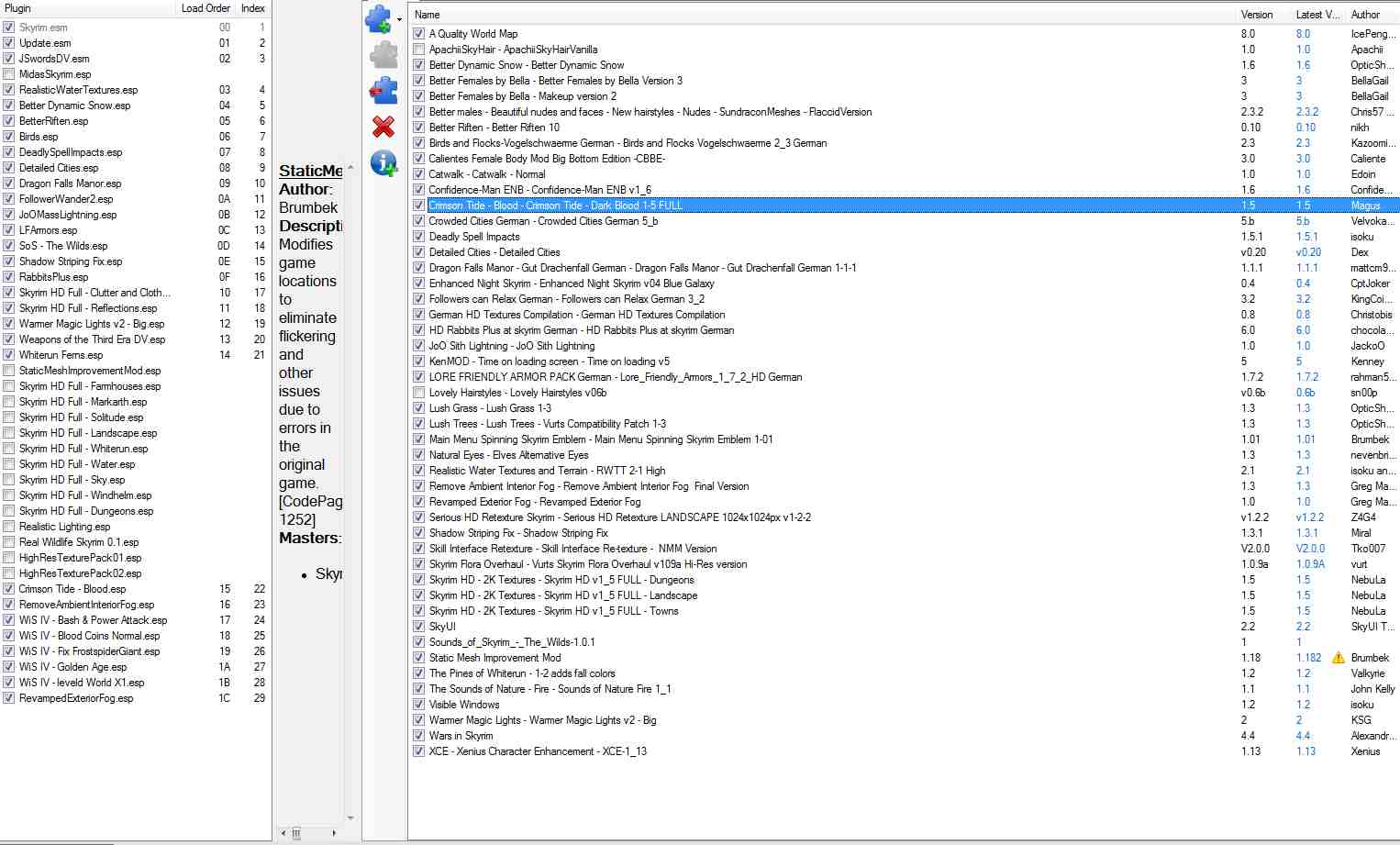The image size is (1400, 845).
Task: Click the Load Order column header
Action: pyautogui.click(x=206, y=8)
